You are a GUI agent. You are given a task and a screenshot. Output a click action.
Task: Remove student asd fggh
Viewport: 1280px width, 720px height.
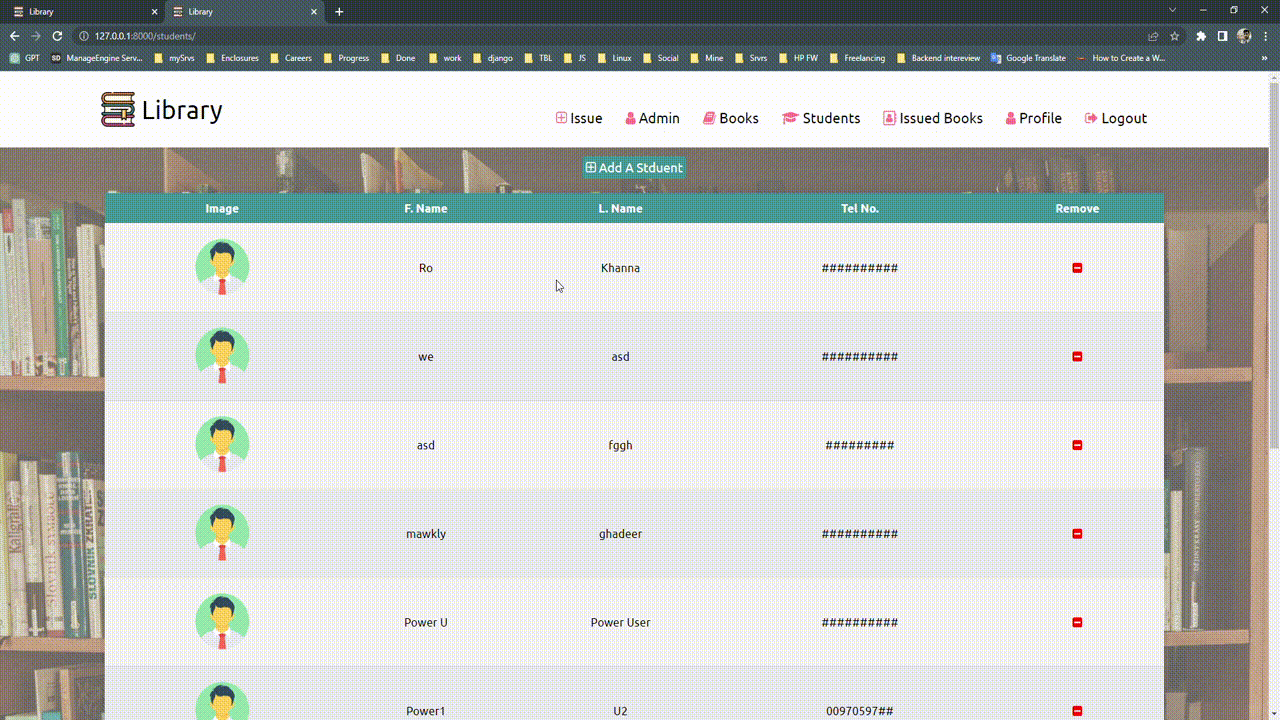[x=1077, y=445]
